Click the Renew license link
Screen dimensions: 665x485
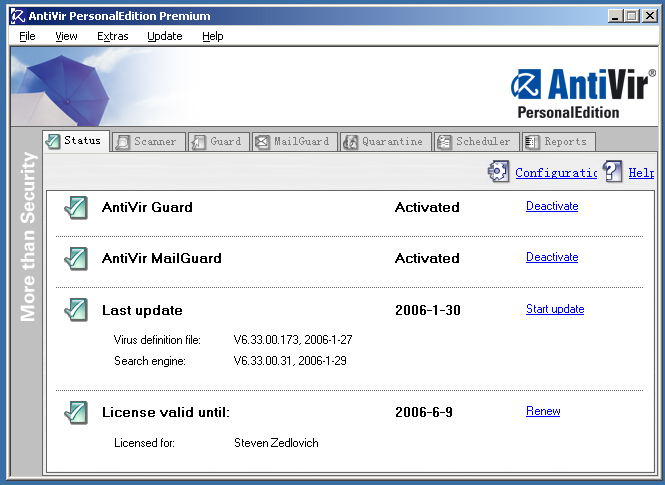543,411
